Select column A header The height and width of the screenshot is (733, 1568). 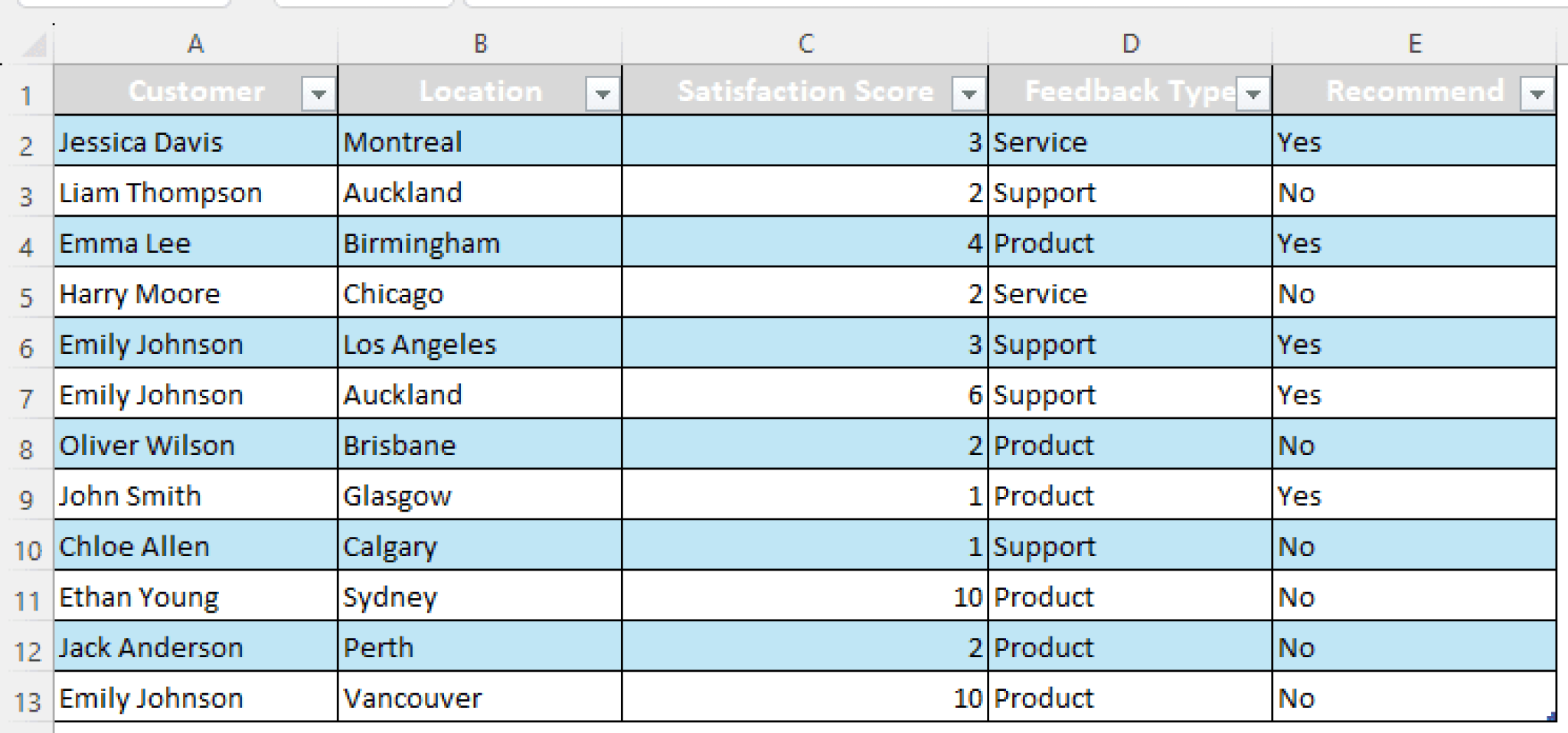(195, 44)
